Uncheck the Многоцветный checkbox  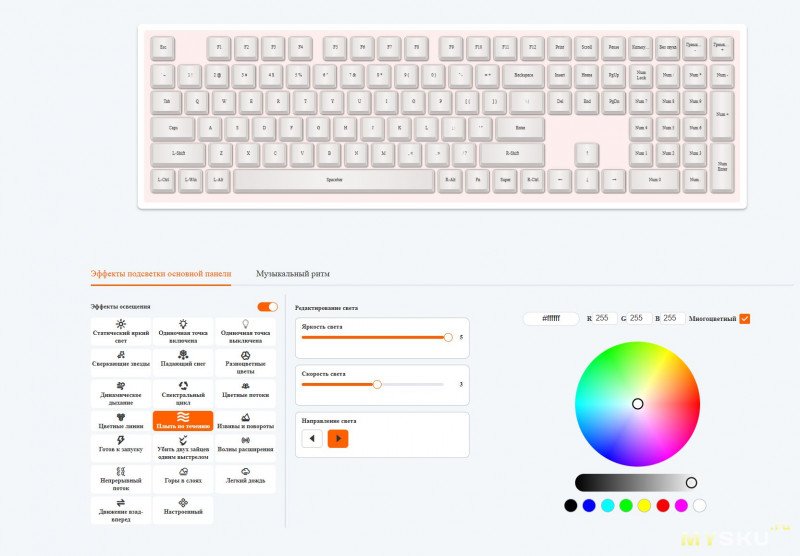coord(744,319)
